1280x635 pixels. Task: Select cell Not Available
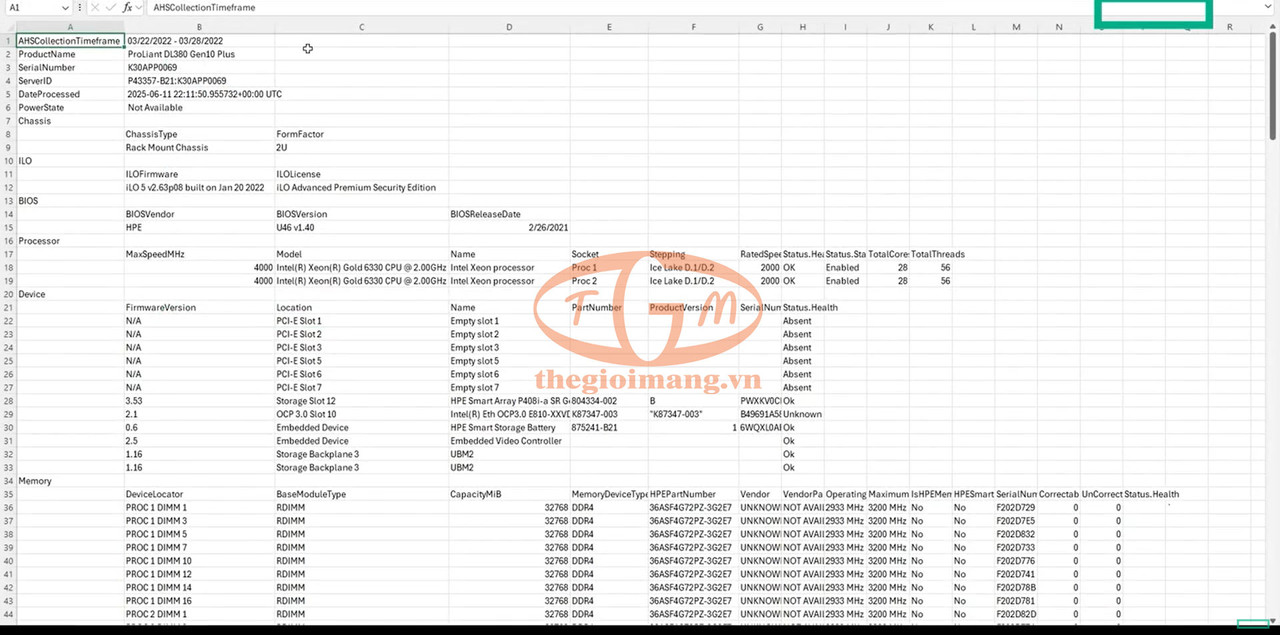tap(199, 107)
